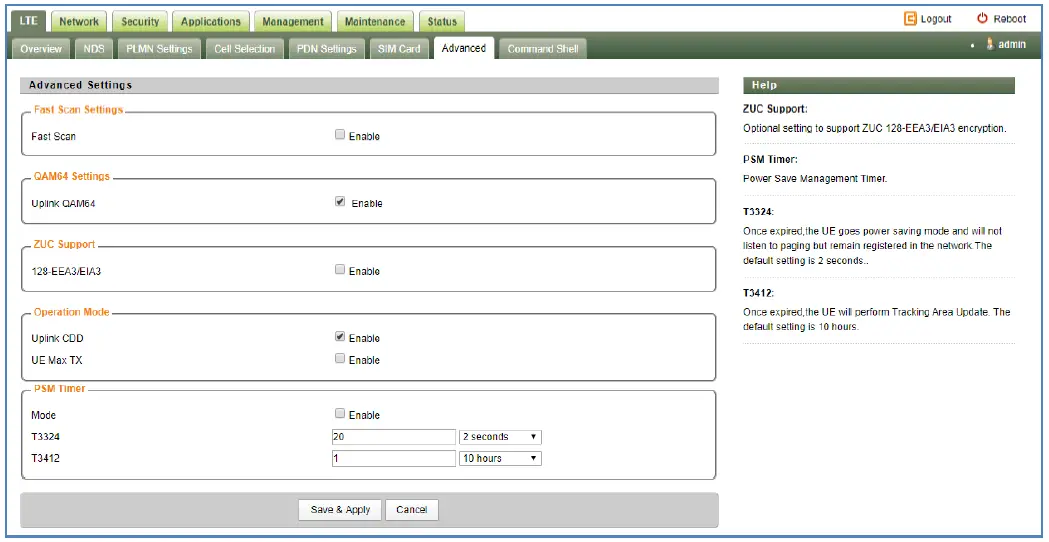This screenshot has width=1049, height=542.
Task: Click the T3324 help heading
Action: [759, 211]
